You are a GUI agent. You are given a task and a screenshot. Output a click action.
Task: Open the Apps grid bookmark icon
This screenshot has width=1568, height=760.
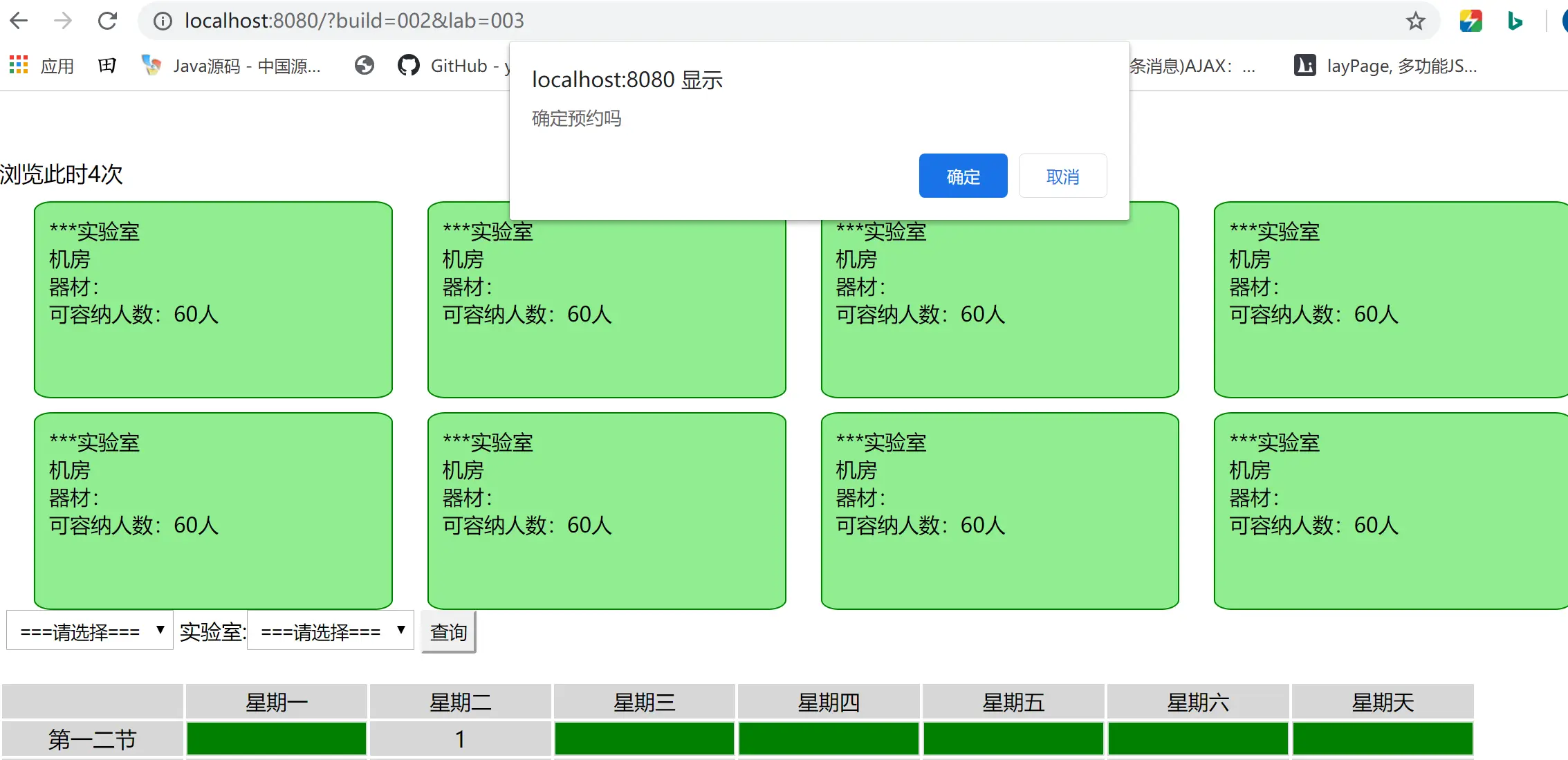(x=19, y=65)
